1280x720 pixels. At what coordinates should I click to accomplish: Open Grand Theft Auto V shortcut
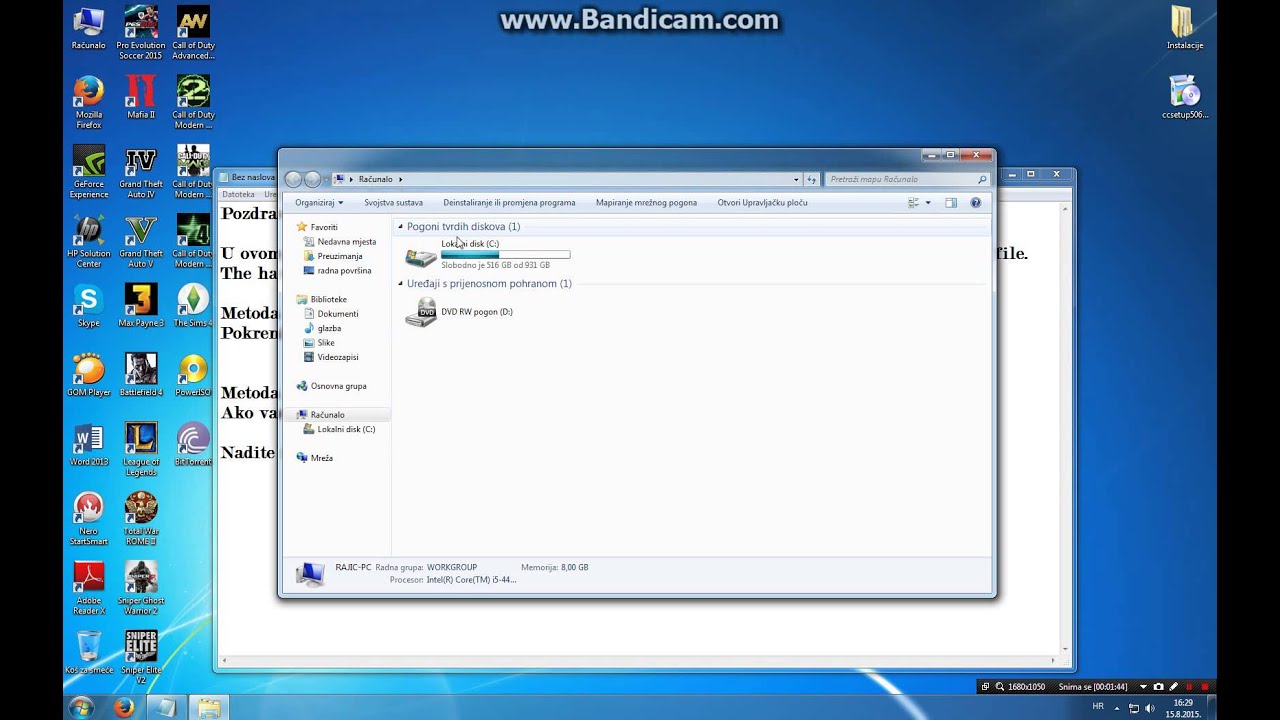click(x=141, y=242)
